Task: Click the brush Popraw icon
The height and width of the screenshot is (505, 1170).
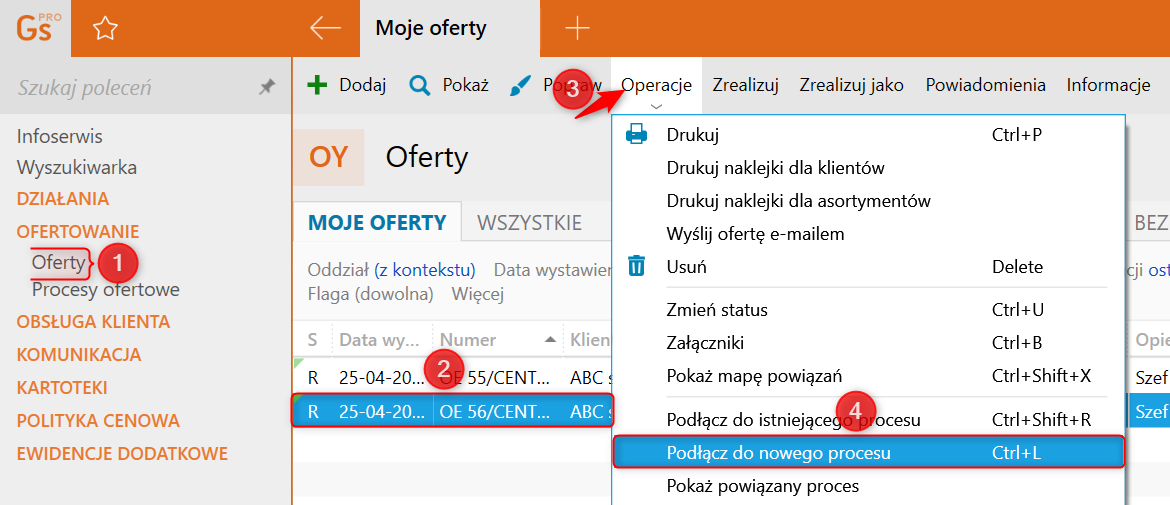Action: click(x=518, y=86)
